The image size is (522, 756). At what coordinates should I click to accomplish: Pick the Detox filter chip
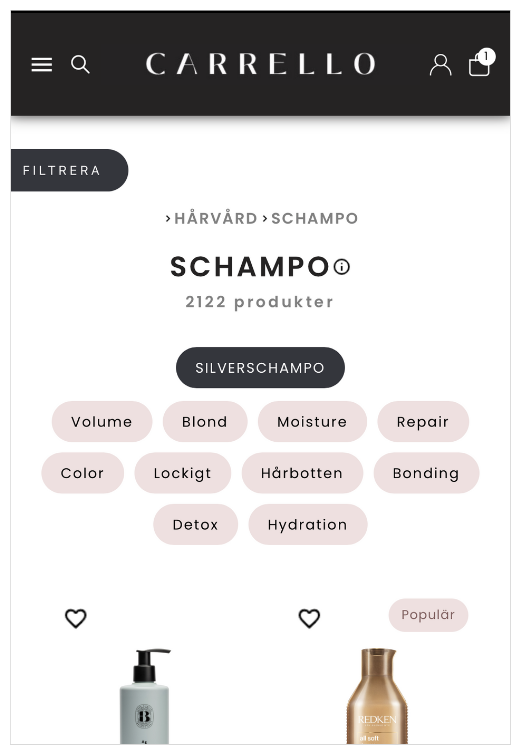pos(196,525)
